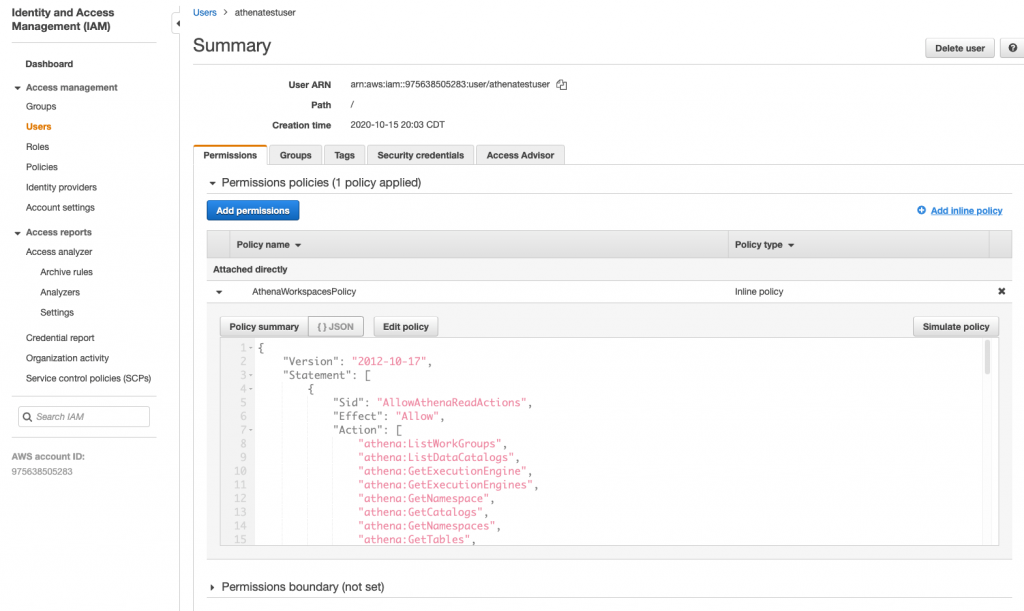Image resolution: width=1024 pixels, height=611 pixels.
Task: Click the "AllowAthenaReadActions" Sid value
Action: click(x=451, y=403)
